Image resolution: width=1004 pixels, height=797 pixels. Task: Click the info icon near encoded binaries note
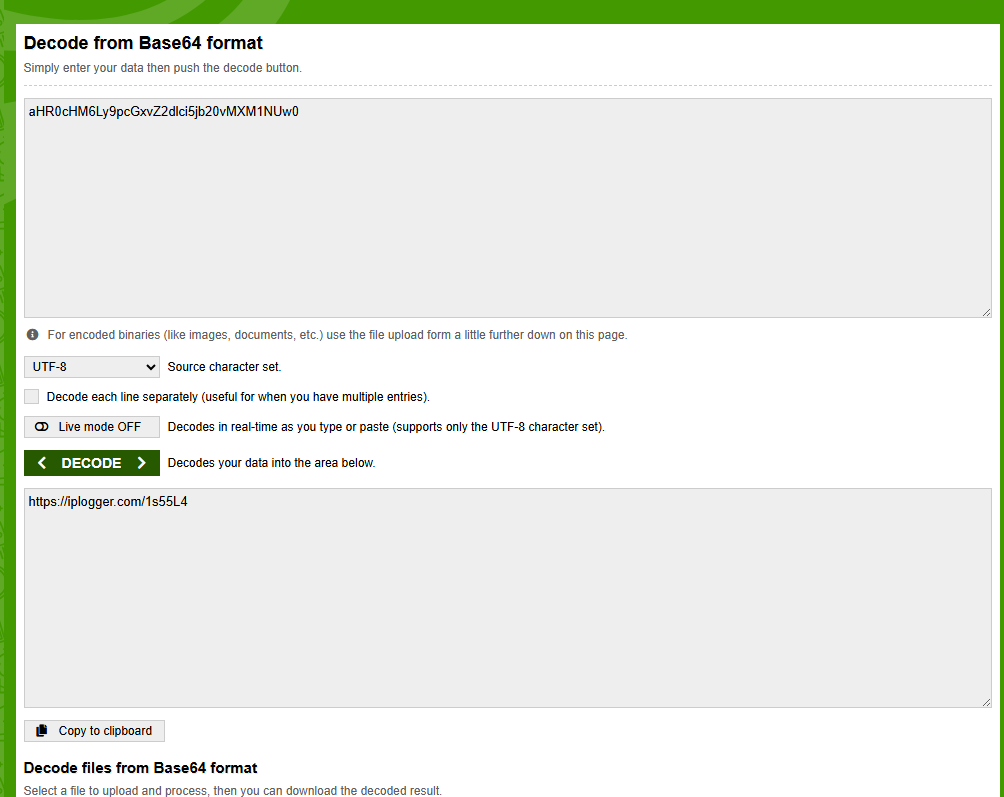pyautogui.click(x=33, y=335)
